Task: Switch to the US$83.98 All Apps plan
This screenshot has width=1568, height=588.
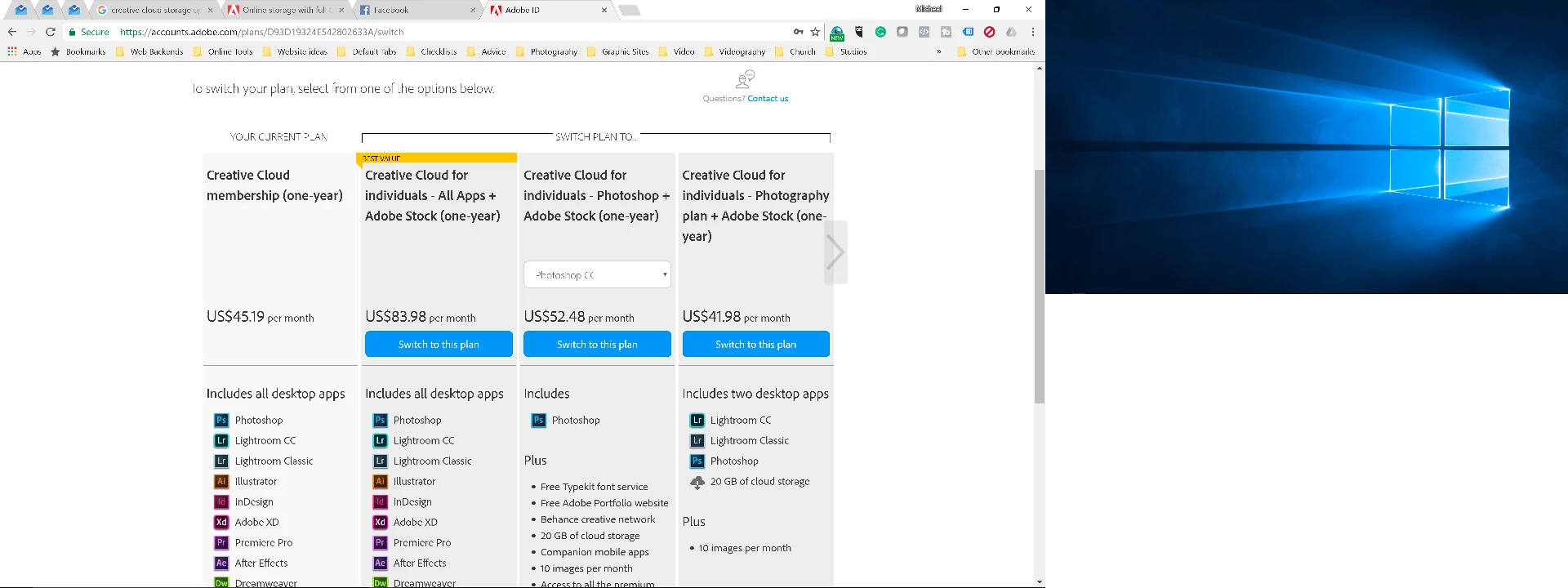Action: tap(439, 344)
